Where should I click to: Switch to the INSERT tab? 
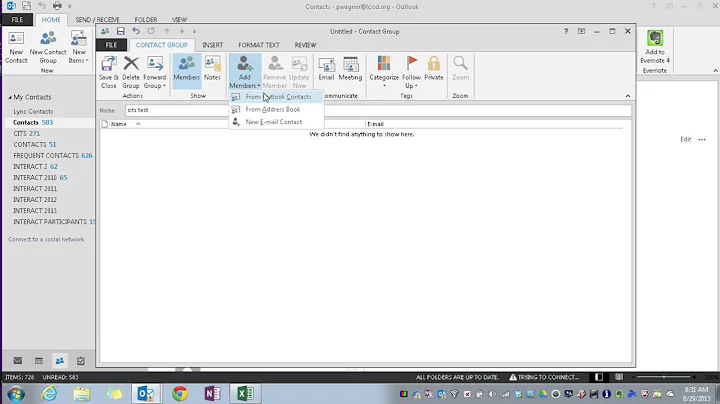click(x=213, y=45)
